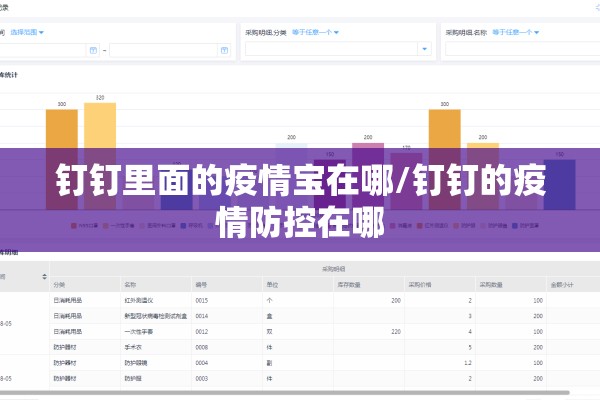Viewport: 600px width, 400px height.
Task: Click the chart bar labeled 320
Action: tap(100, 156)
